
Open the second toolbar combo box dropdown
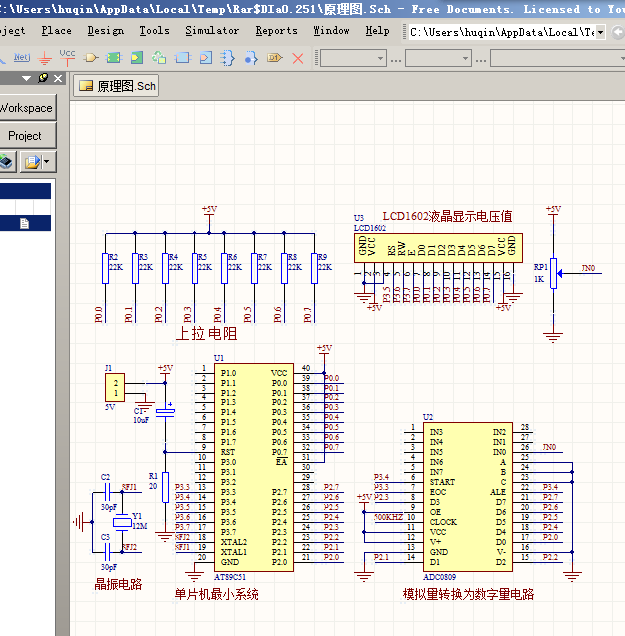pos(465,58)
